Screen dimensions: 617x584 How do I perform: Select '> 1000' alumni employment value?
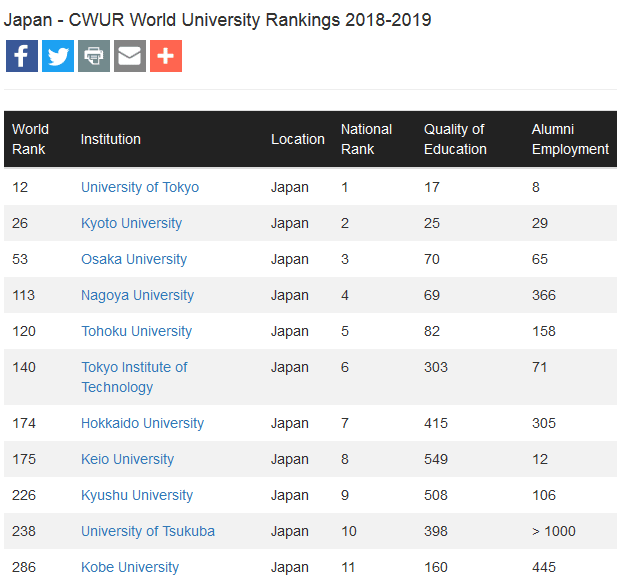click(554, 531)
